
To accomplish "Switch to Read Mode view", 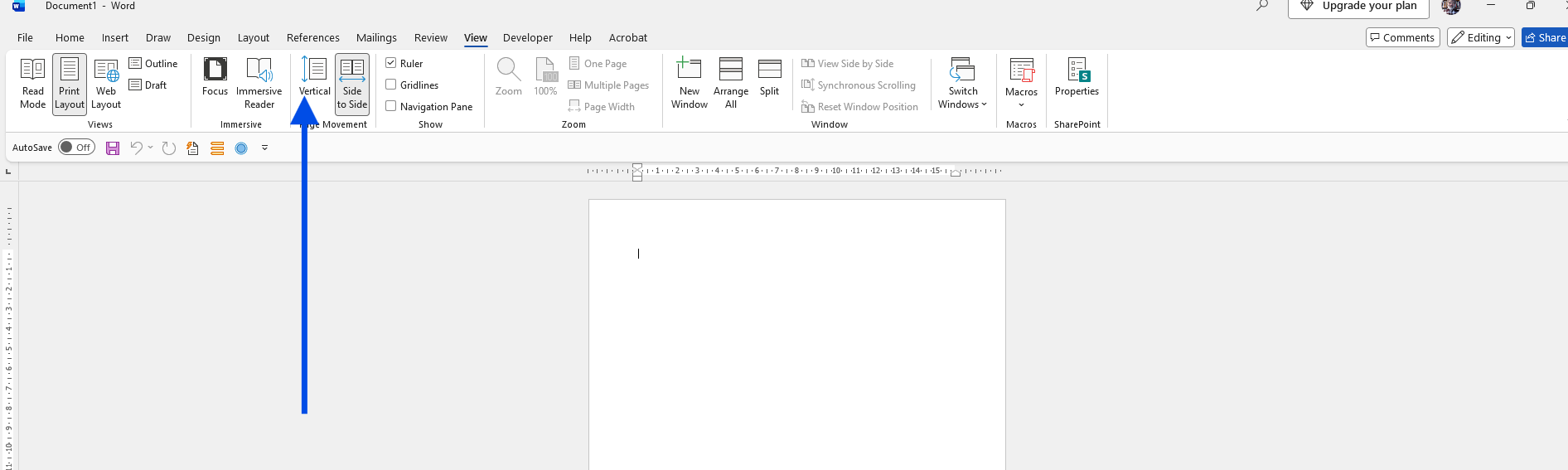I will [32, 83].
